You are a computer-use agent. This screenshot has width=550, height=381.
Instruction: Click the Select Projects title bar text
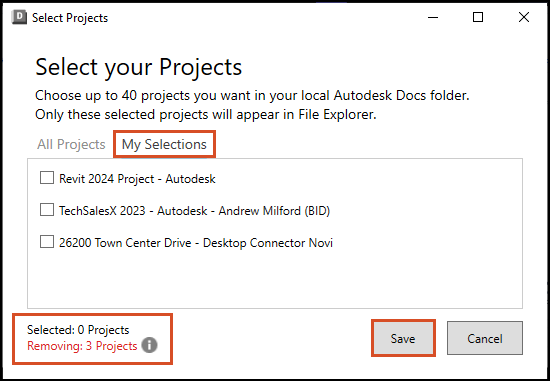(70, 18)
